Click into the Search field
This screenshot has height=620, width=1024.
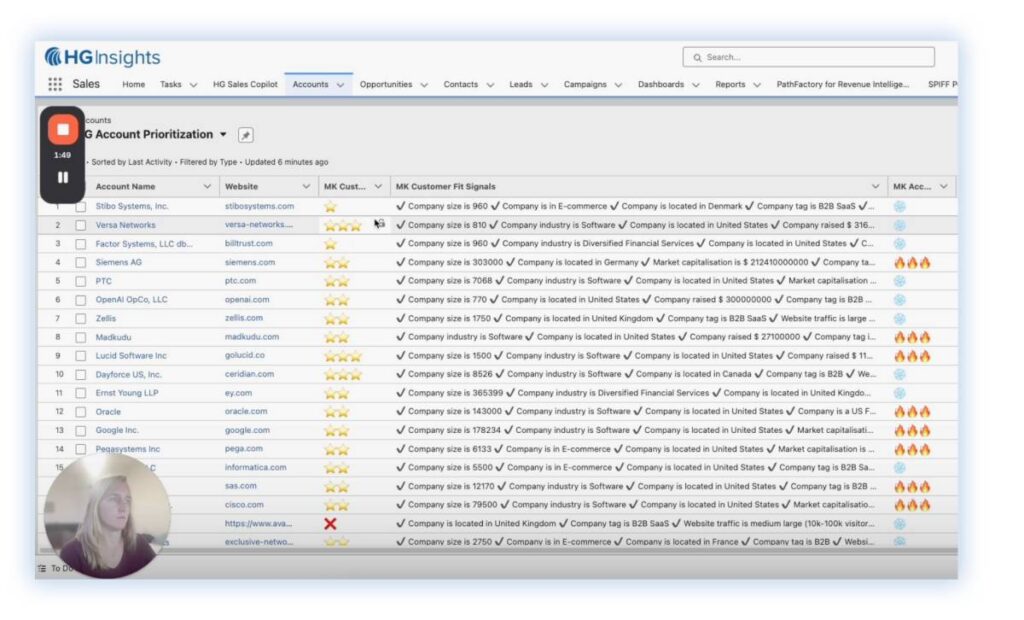pyautogui.click(x=808, y=57)
